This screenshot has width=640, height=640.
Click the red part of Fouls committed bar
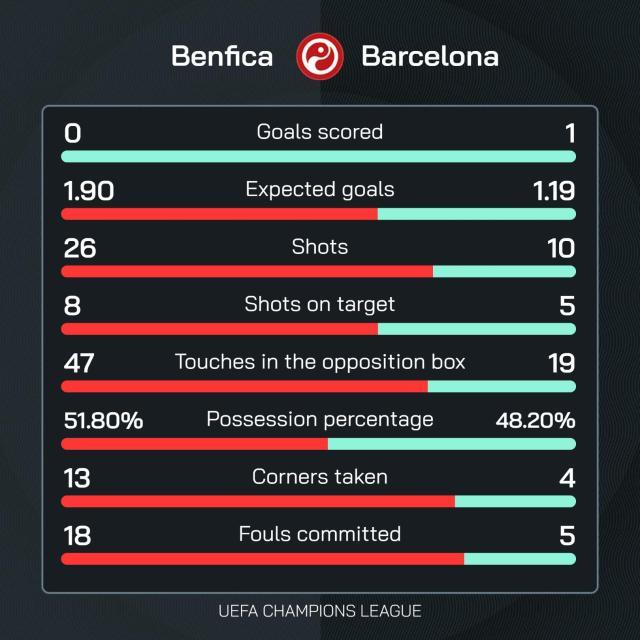(262, 559)
